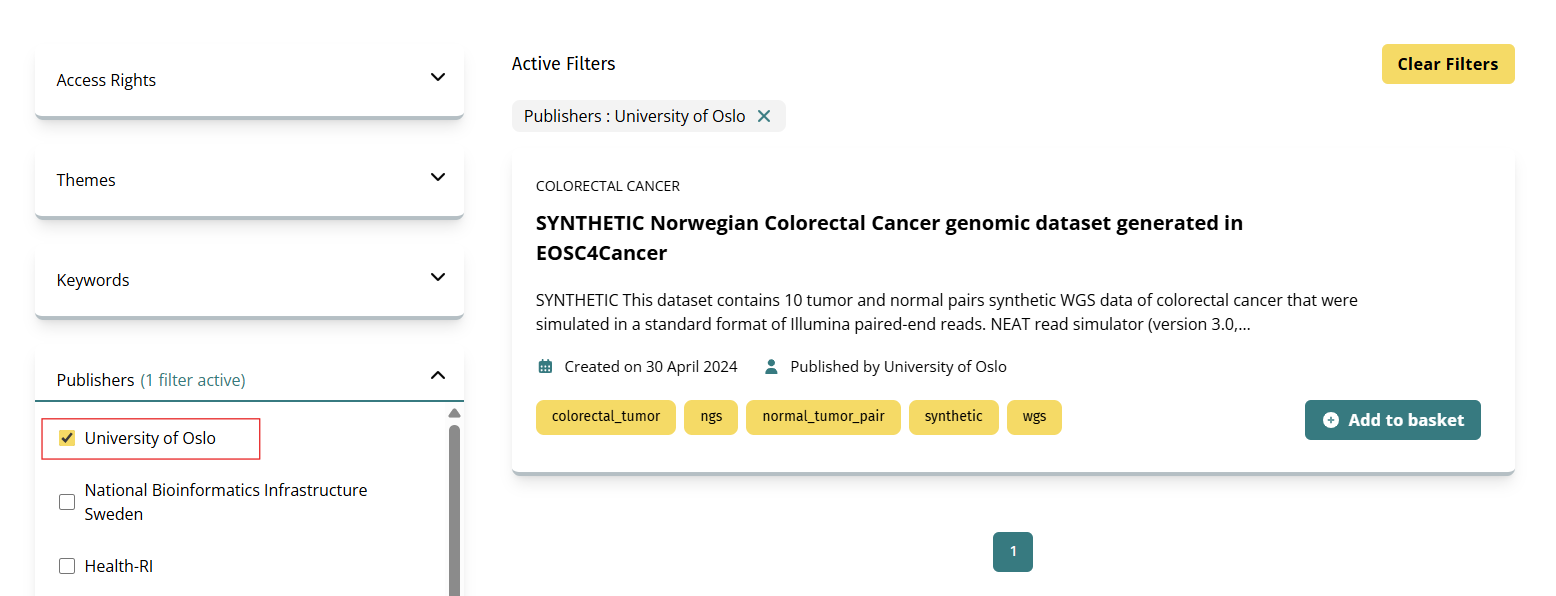
Task: Expand the Access Rights filter
Action: tap(249, 80)
